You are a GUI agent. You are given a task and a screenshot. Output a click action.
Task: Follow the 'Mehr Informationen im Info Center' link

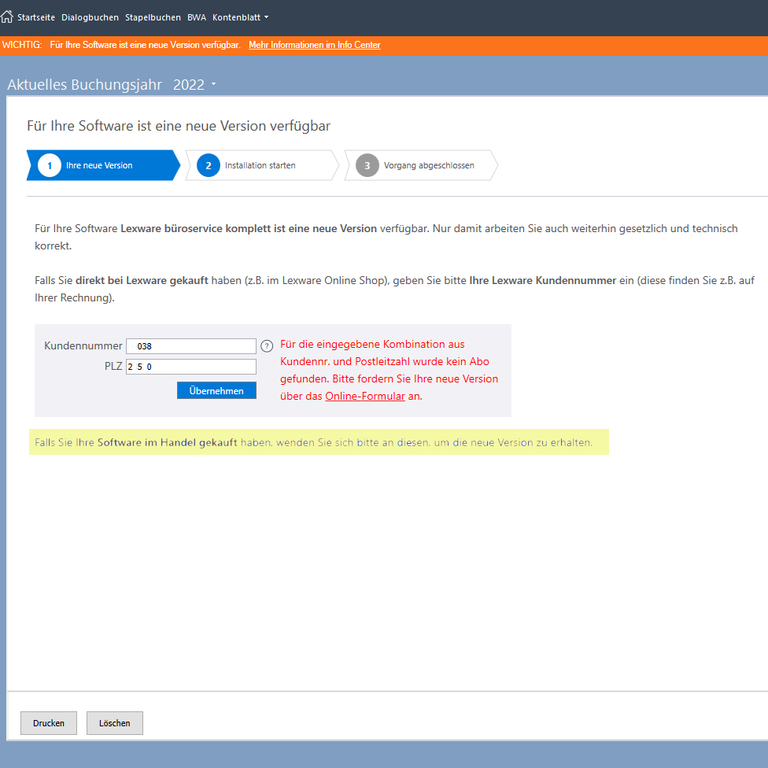314,45
